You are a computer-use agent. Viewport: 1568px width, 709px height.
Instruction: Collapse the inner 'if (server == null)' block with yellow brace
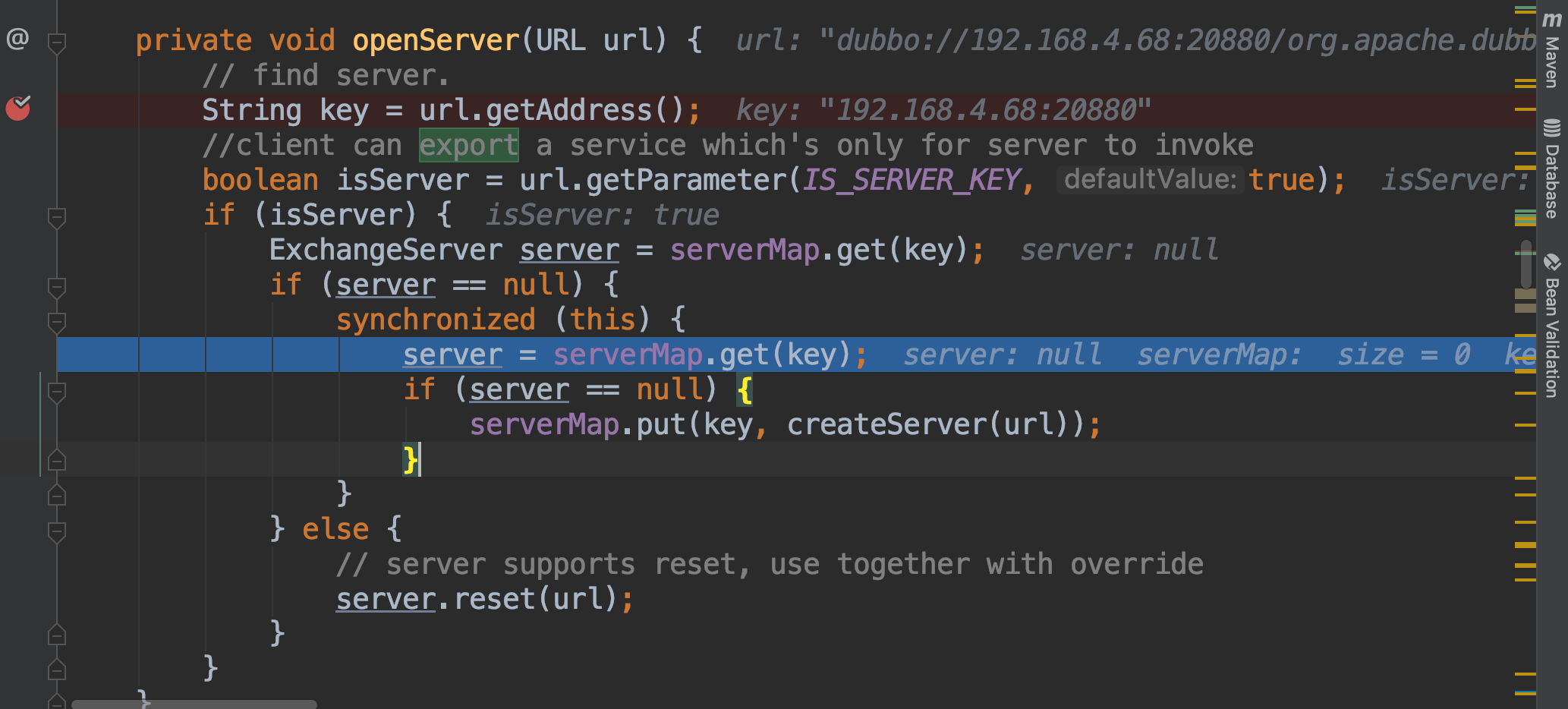57,392
